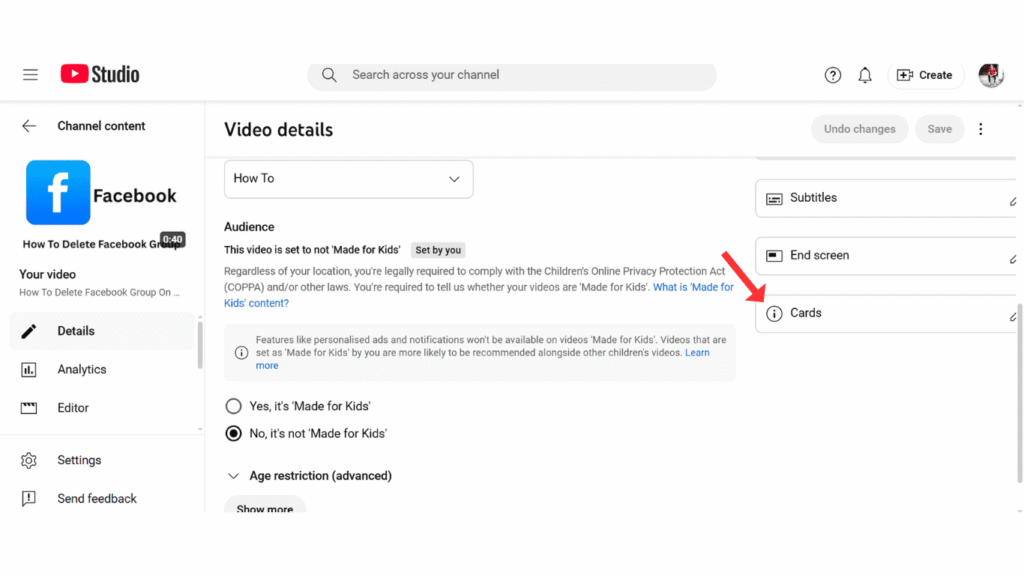1024x576 pixels.
Task: Open the Subtitles panel
Action: coord(888,199)
